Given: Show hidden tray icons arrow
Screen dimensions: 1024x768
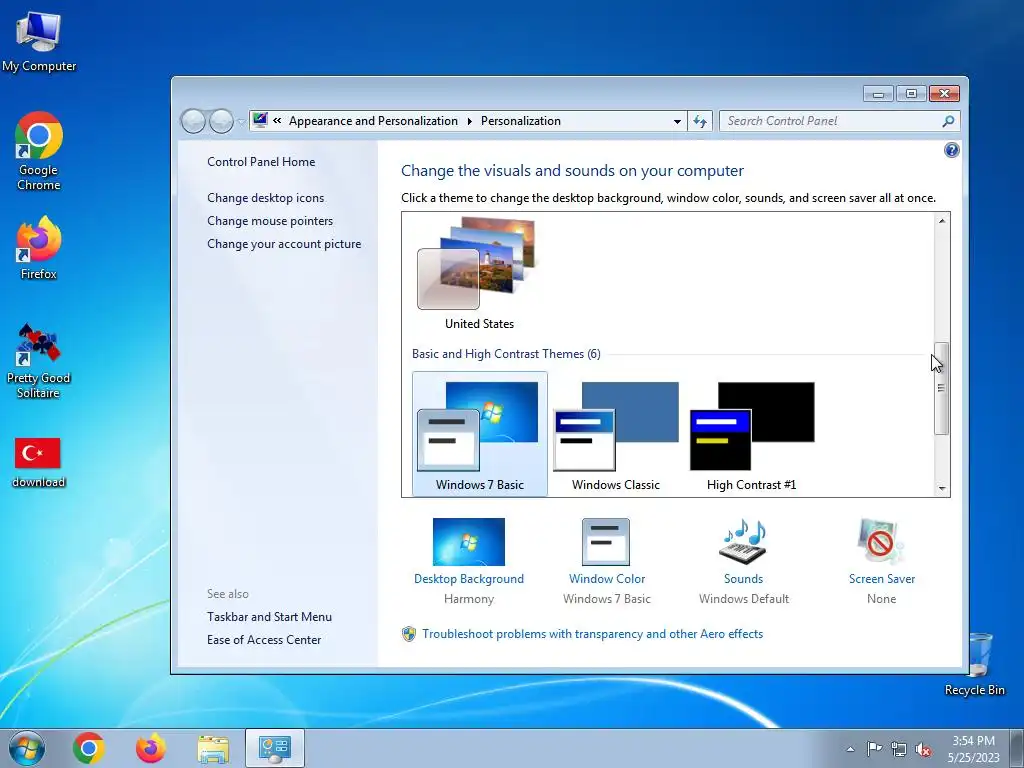Looking at the screenshot, I should point(850,749).
